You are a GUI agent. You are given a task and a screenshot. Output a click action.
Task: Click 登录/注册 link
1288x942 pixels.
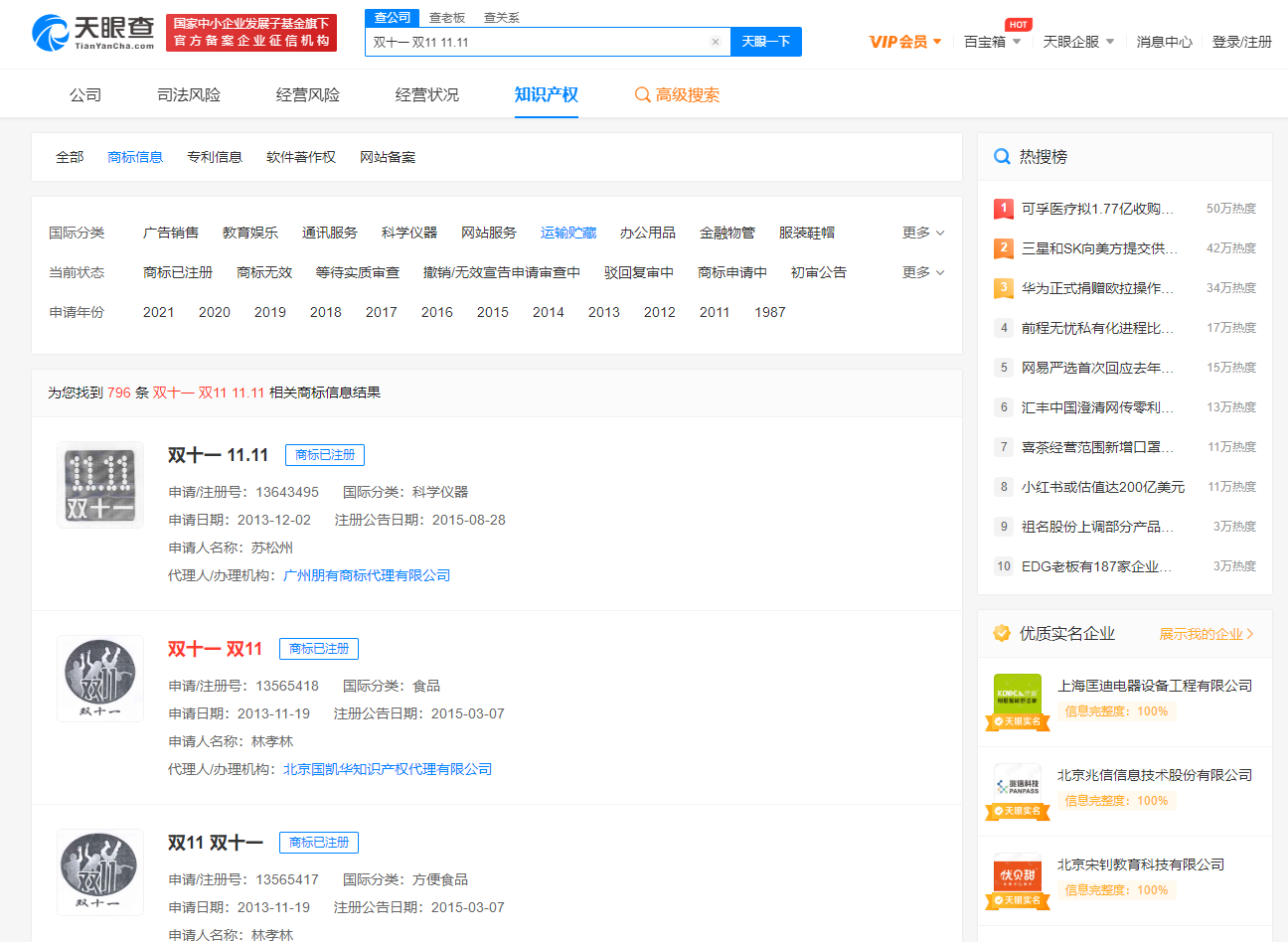click(1242, 42)
